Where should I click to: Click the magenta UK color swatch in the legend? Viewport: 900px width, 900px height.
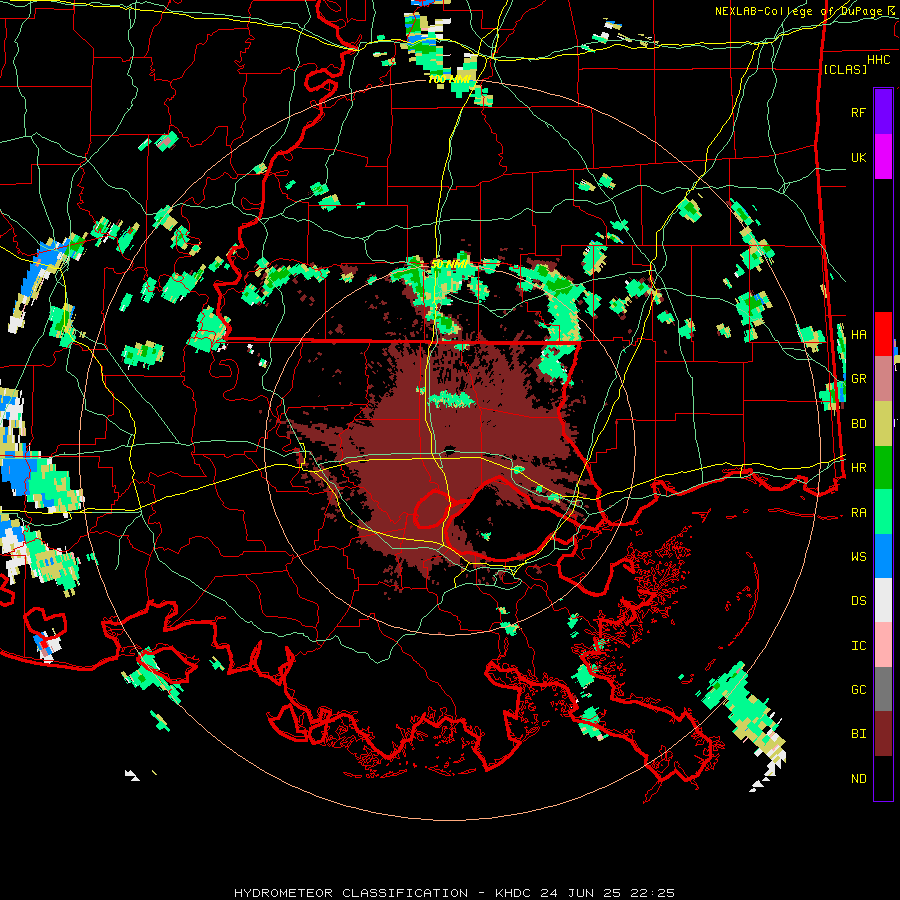pyautogui.click(x=883, y=157)
